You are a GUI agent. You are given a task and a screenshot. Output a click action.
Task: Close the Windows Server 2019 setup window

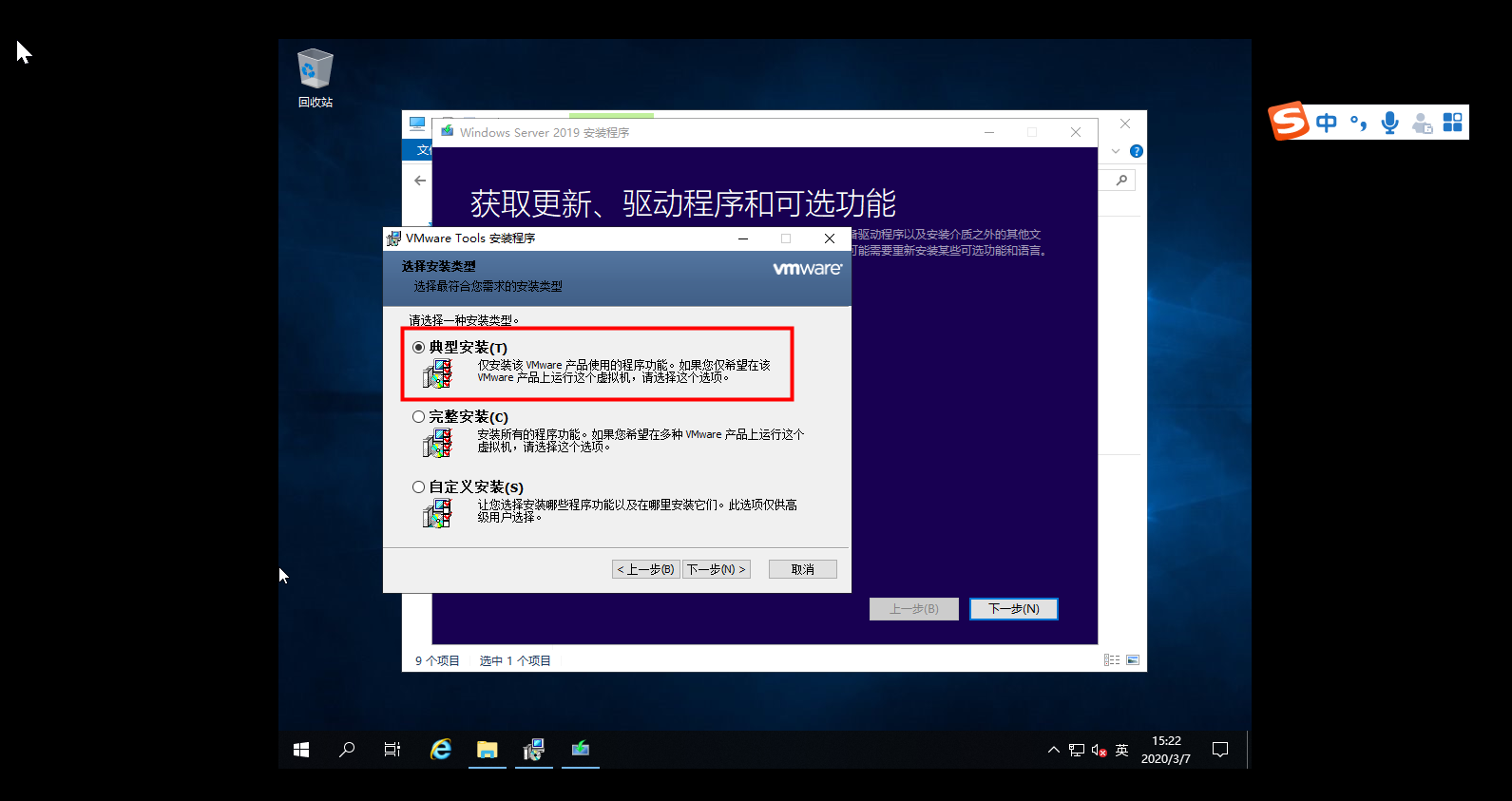click(x=1076, y=132)
